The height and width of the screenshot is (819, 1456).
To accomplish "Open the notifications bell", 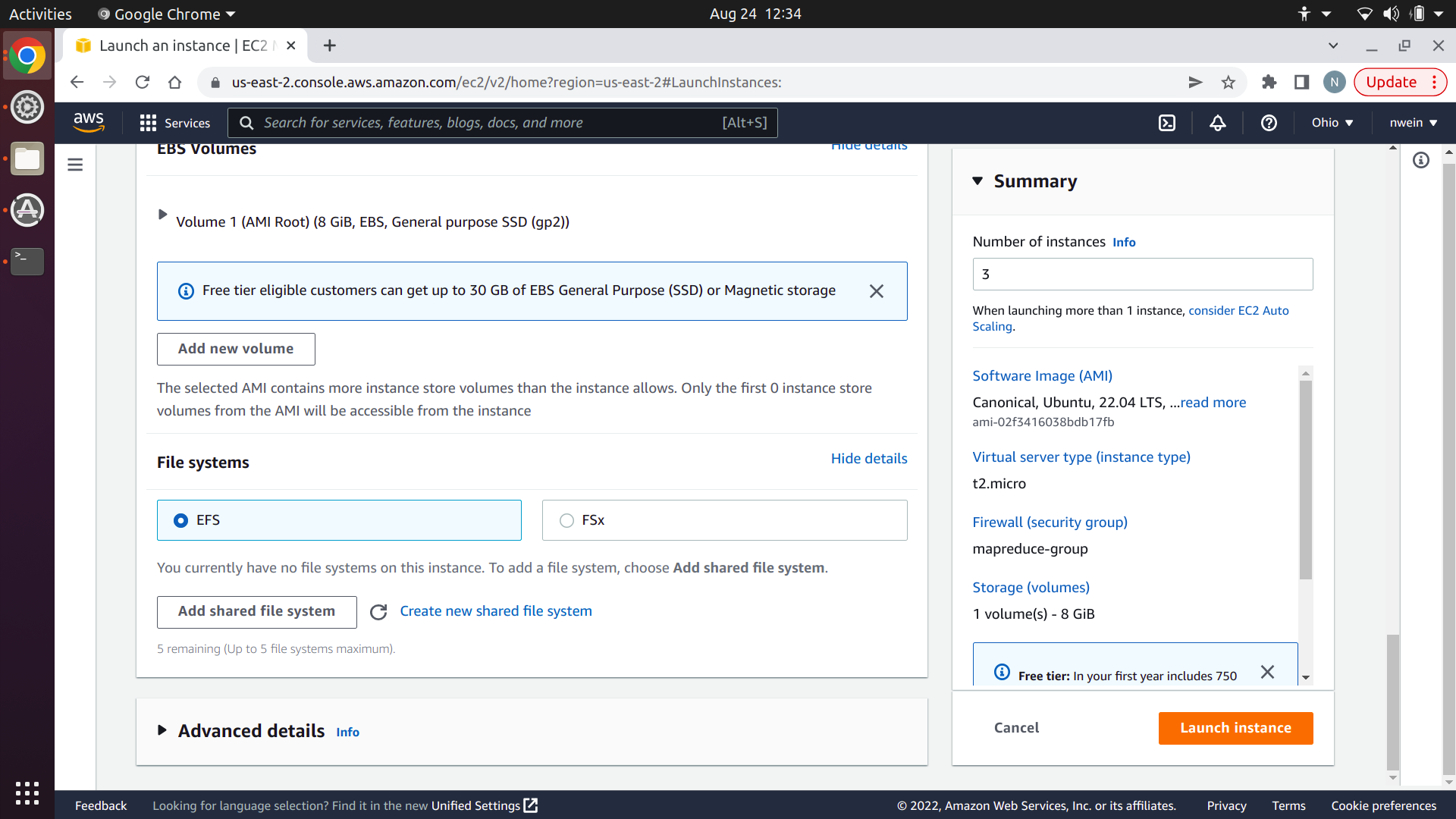I will pyautogui.click(x=1218, y=123).
